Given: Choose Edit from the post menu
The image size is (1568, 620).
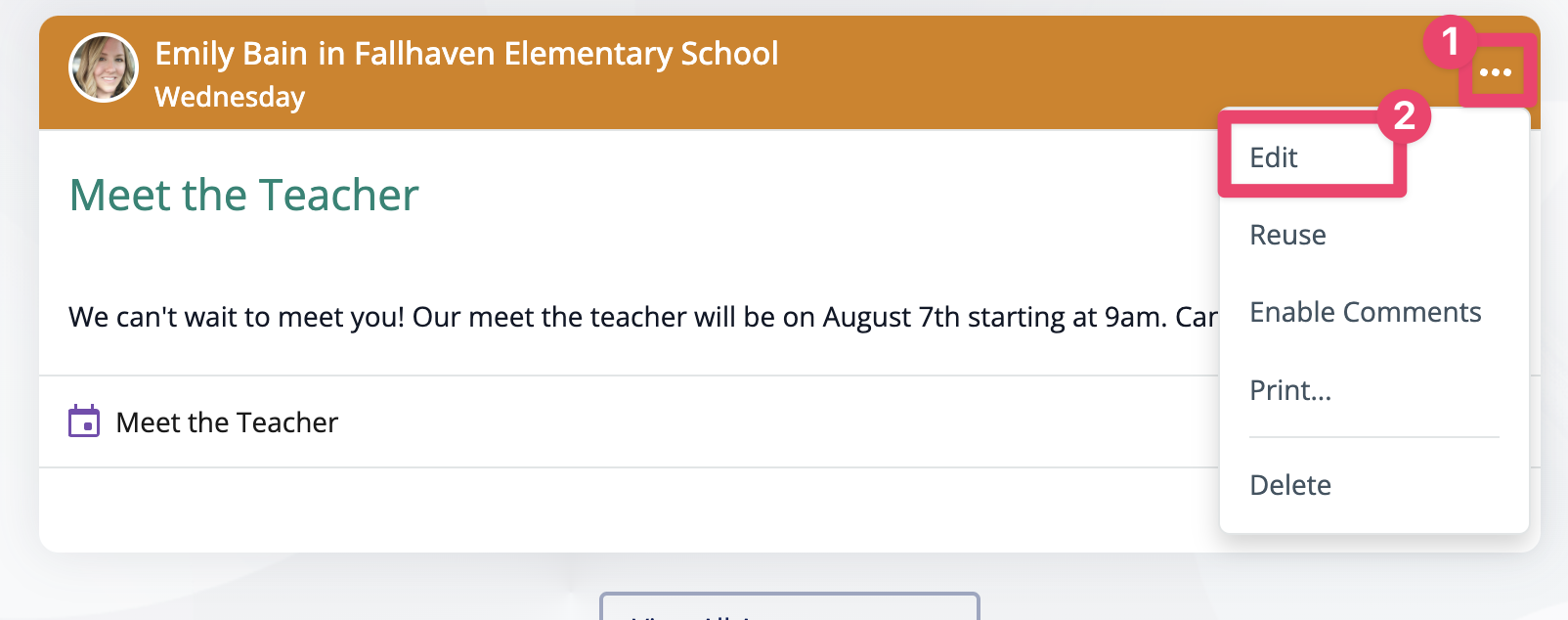Looking at the screenshot, I should 1274,157.
